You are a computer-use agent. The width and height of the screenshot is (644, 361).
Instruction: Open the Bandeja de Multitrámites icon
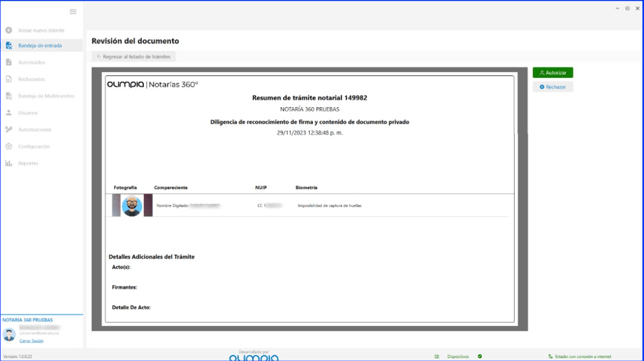click(9, 96)
